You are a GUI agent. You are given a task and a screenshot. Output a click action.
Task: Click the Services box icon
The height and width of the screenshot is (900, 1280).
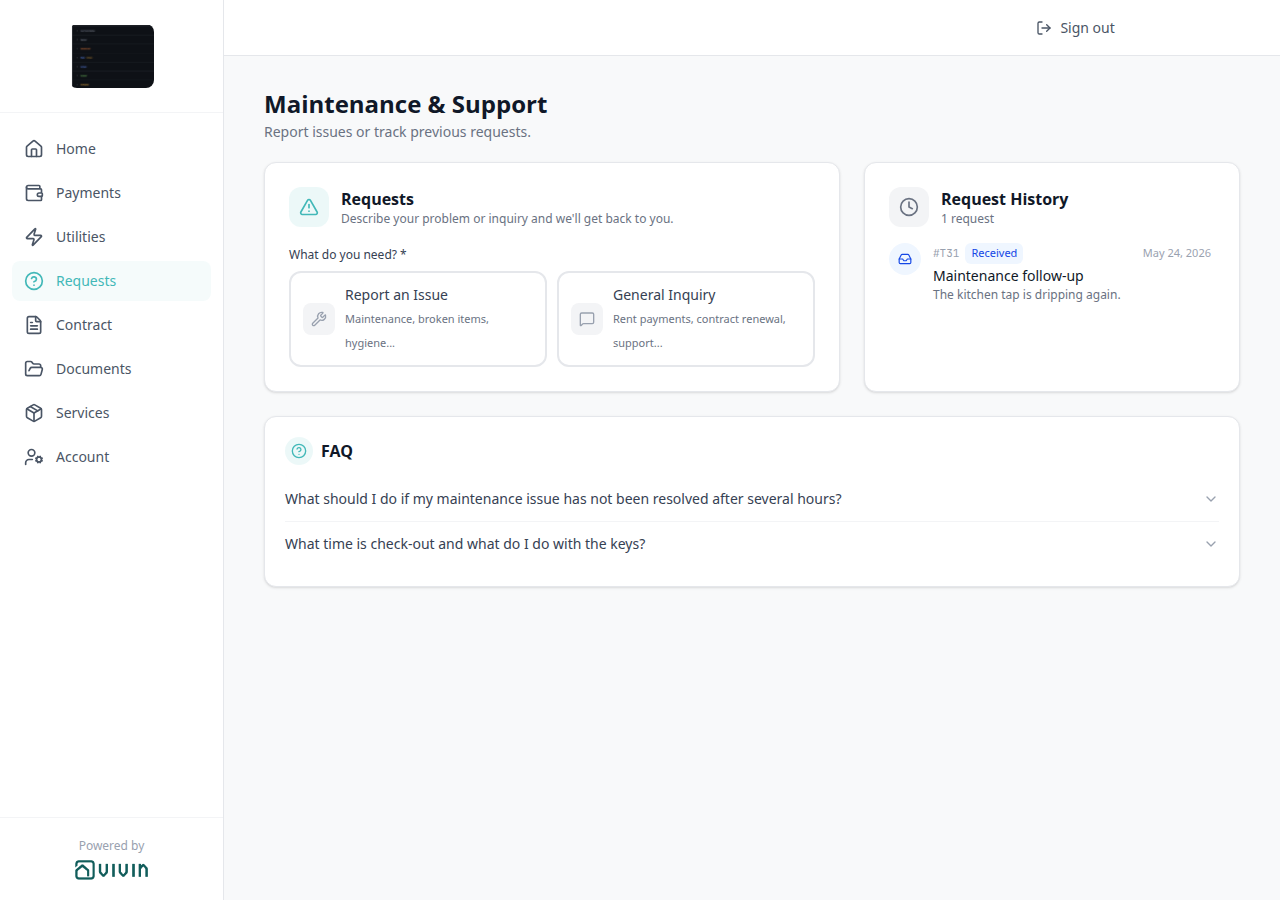click(x=34, y=413)
